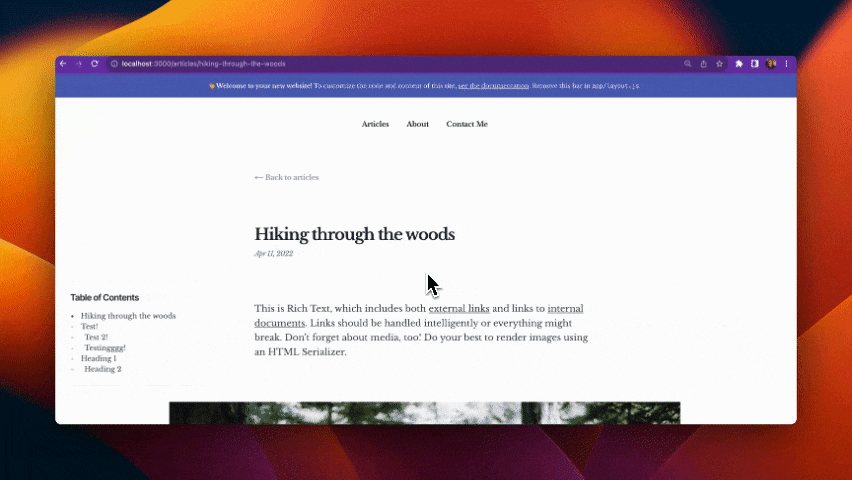Go to Articles nav item
This screenshot has width=852, height=480.
(x=375, y=124)
